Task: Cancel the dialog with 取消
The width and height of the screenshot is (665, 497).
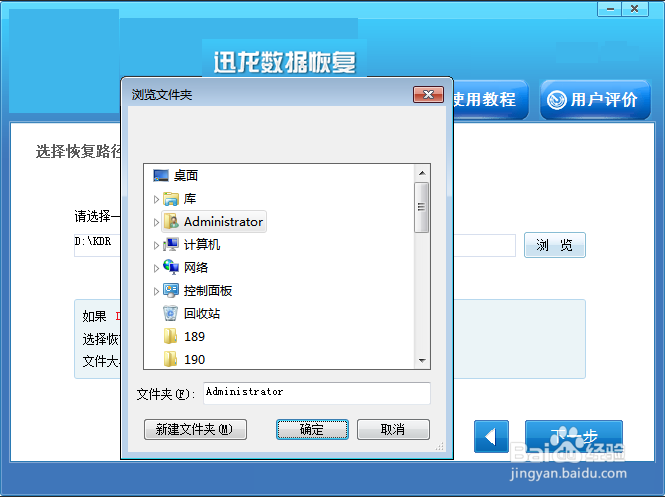Action: (x=393, y=430)
